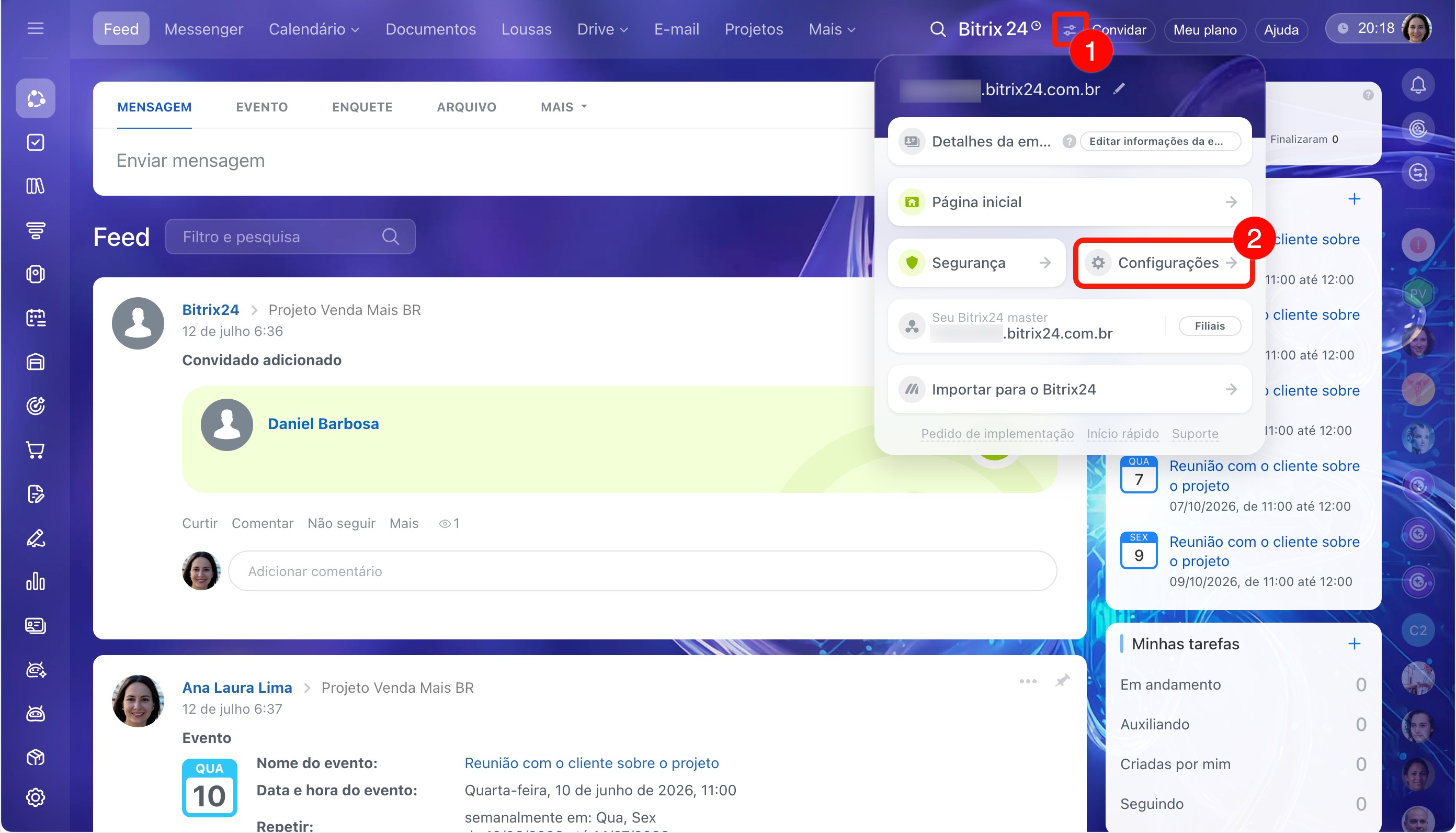Click the Filtro e pesquisa search field
The width and height of the screenshot is (1456, 833).
(290, 237)
